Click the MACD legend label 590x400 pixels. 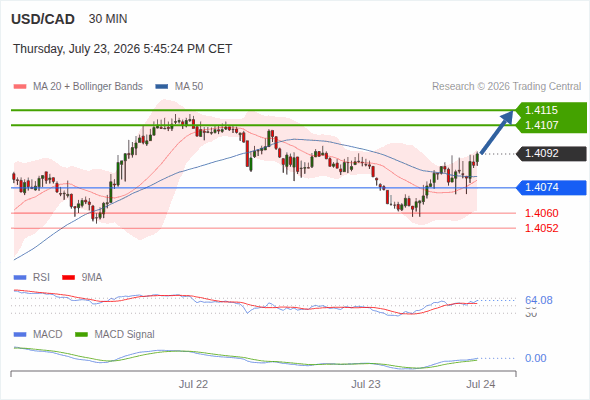[x=47, y=335]
